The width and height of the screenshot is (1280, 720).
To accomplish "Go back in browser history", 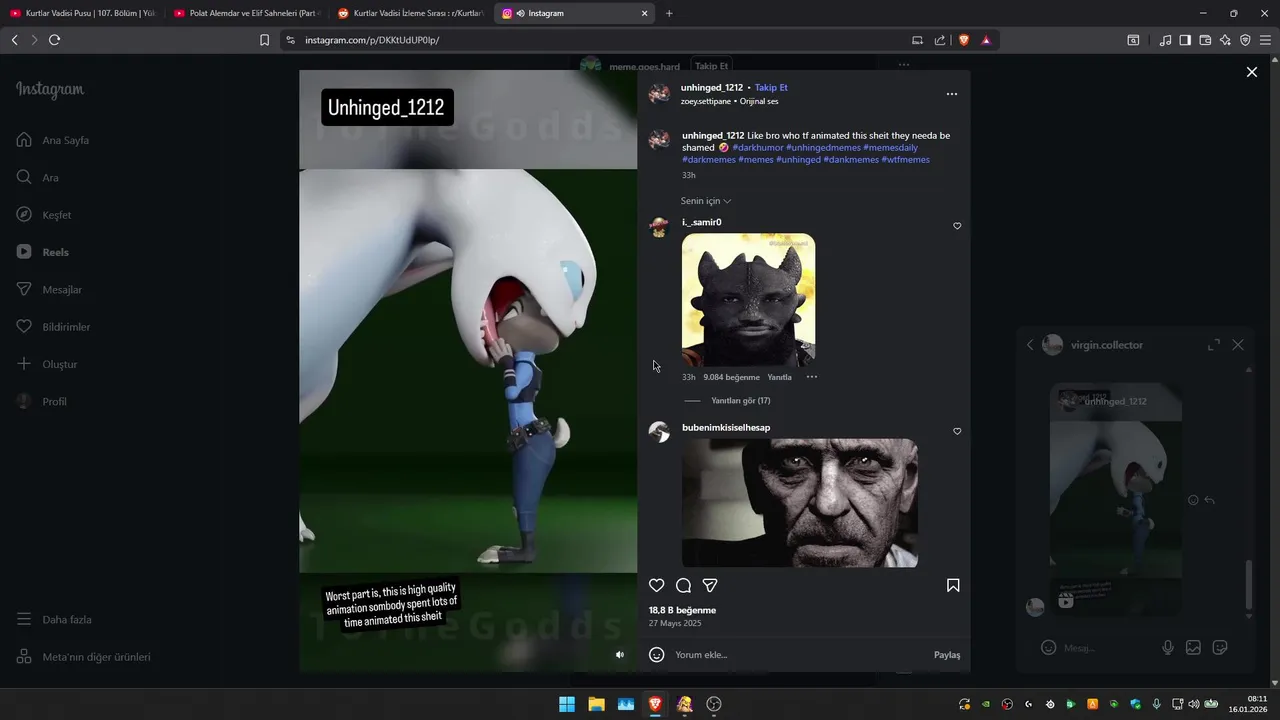I will 14,40.
